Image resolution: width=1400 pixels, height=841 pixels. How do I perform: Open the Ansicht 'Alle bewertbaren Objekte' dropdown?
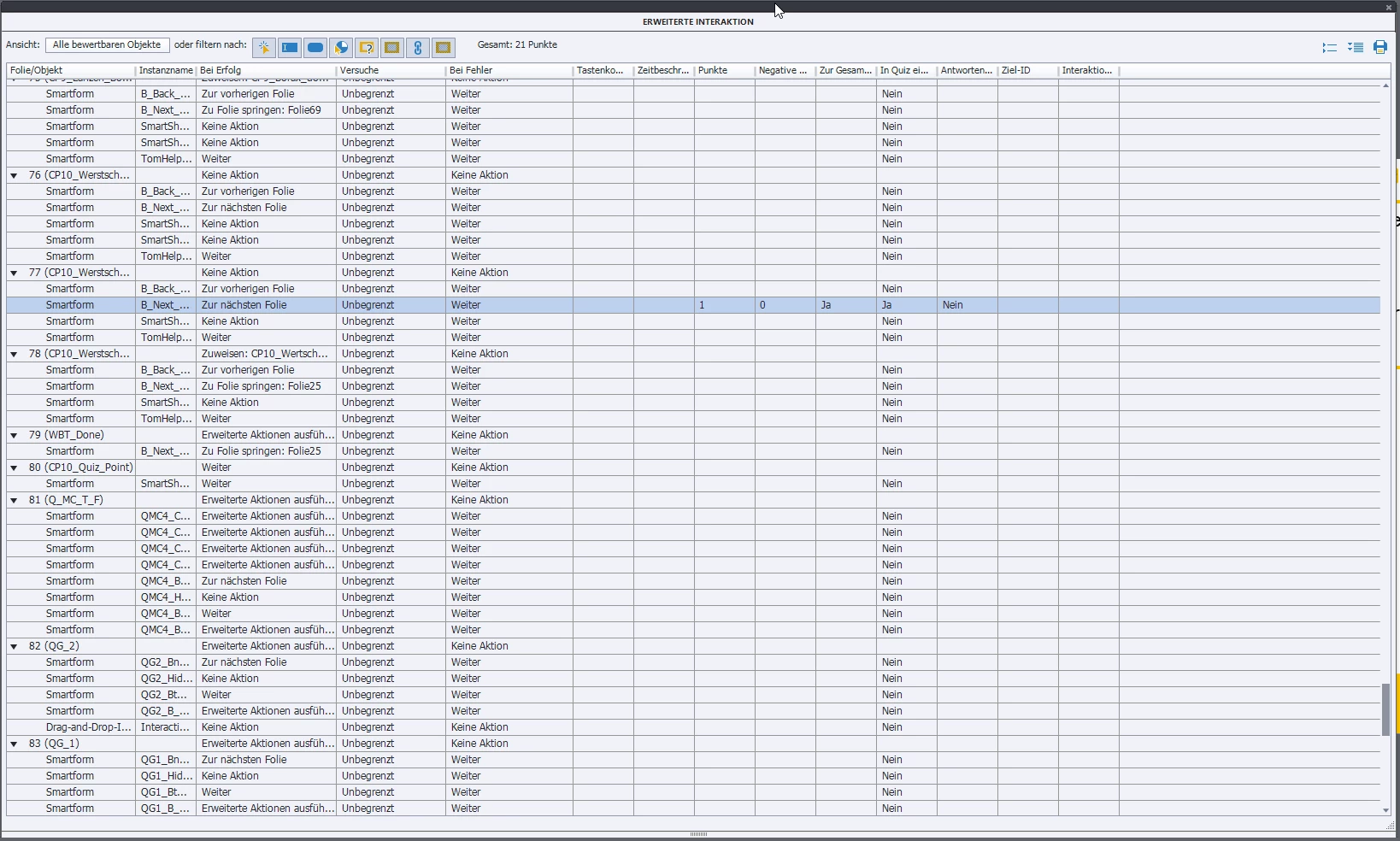point(107,44)
